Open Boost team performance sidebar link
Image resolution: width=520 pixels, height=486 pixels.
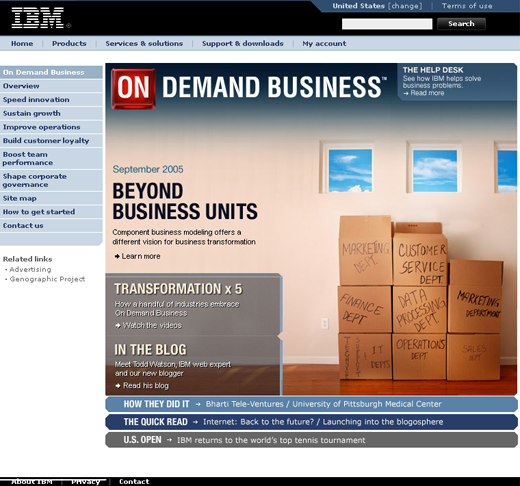(x=51, y=159)
